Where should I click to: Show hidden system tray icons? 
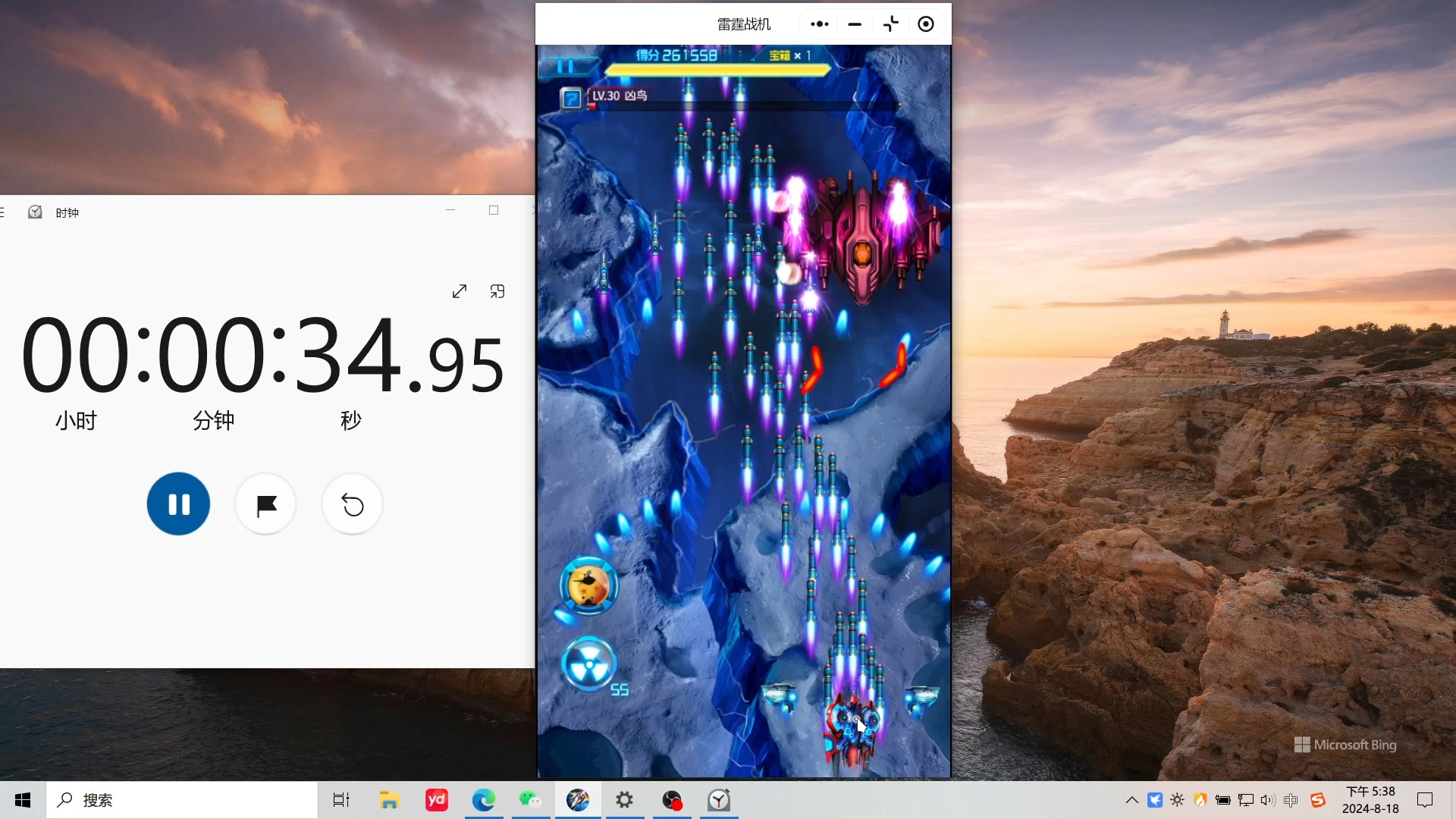point(1132,800)
